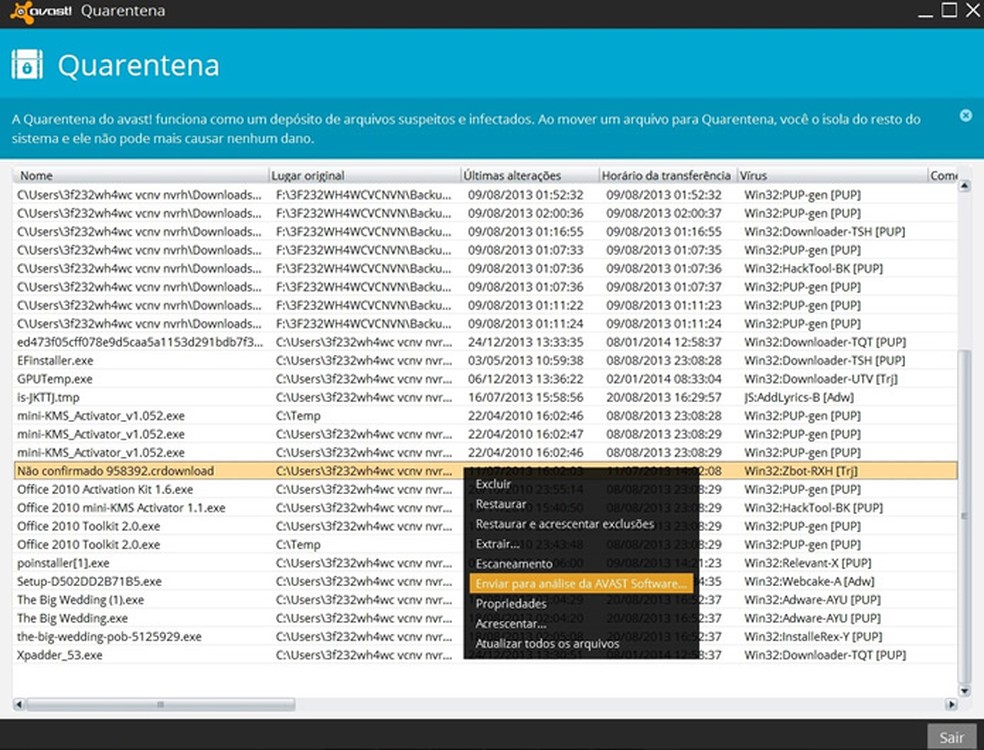The width and height of the screenshot is (984, 750).
Task: Click Win32:Webcake-A [Adw] virus cell
Action: click(x=809, y=581)
